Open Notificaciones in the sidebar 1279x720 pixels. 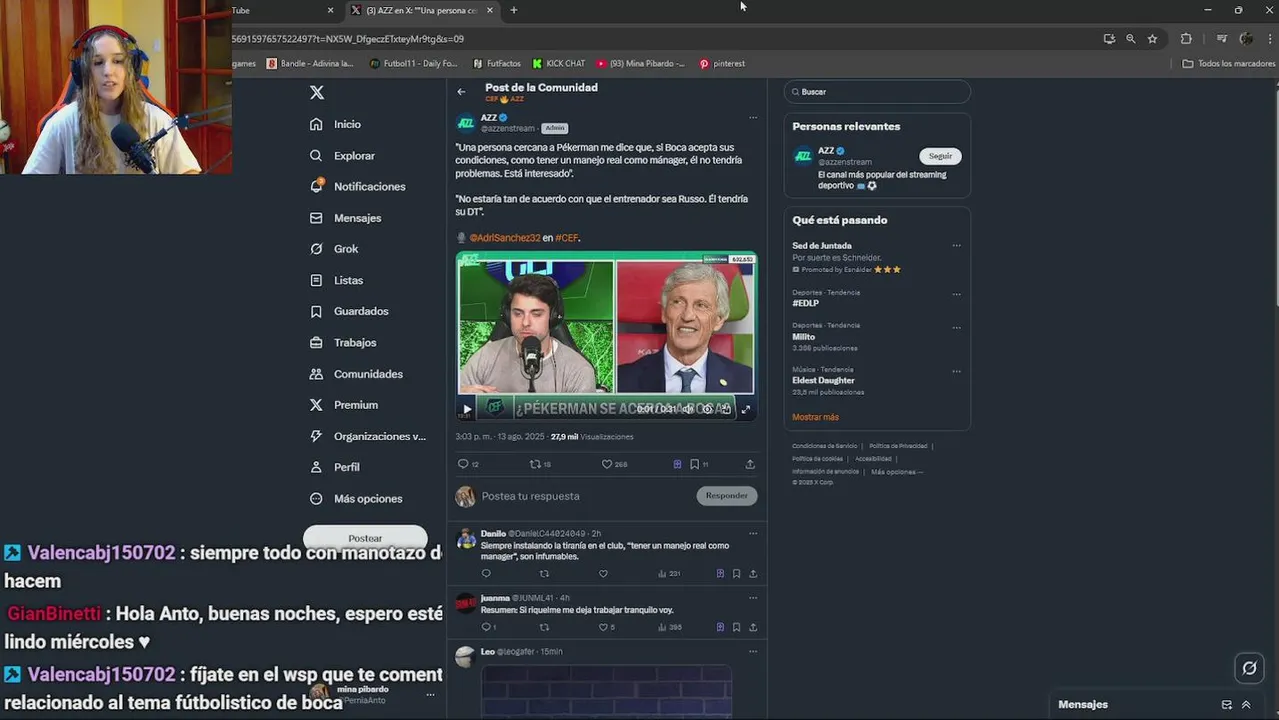358,187
